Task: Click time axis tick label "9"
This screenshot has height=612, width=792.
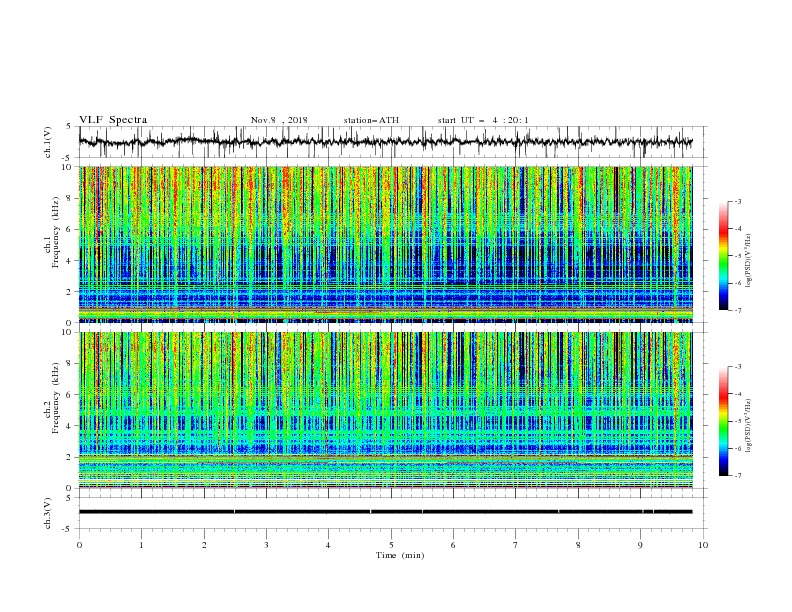Action: [640, 545]
